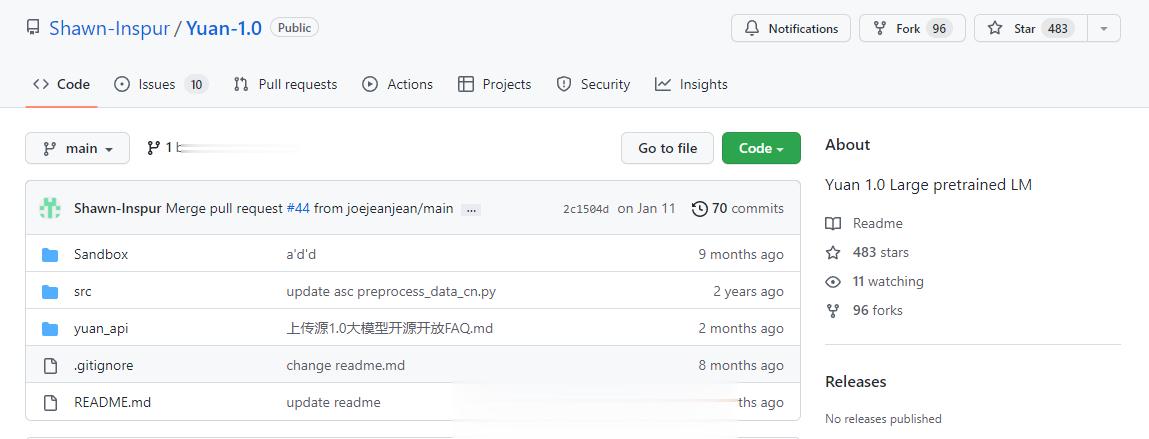Click the Shawn-Inspur avatar in commit row
The height and width of the screenshot is (439, 1149).
coord(50,208)
